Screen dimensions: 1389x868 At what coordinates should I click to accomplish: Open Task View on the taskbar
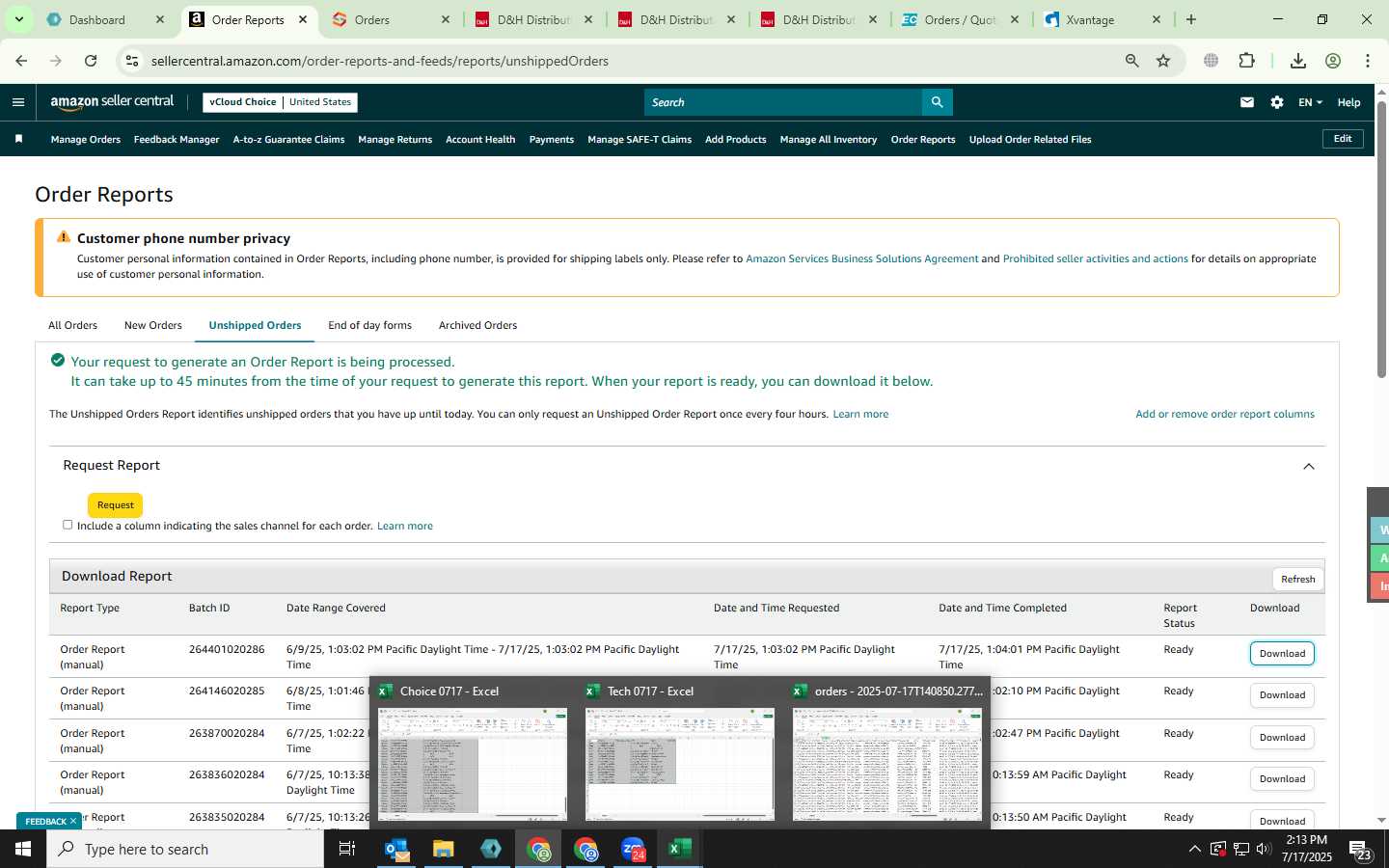pyautogui.click(x=347, y=849)
